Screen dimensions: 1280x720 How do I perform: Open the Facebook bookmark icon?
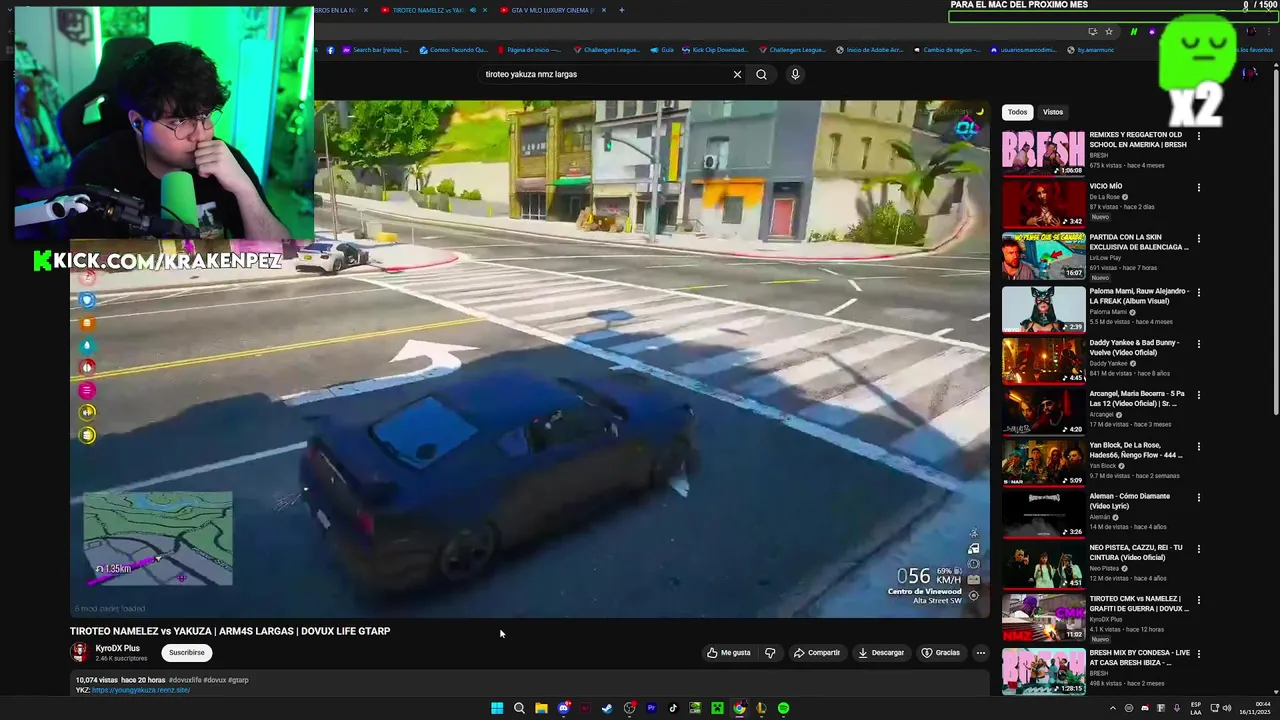332,50
